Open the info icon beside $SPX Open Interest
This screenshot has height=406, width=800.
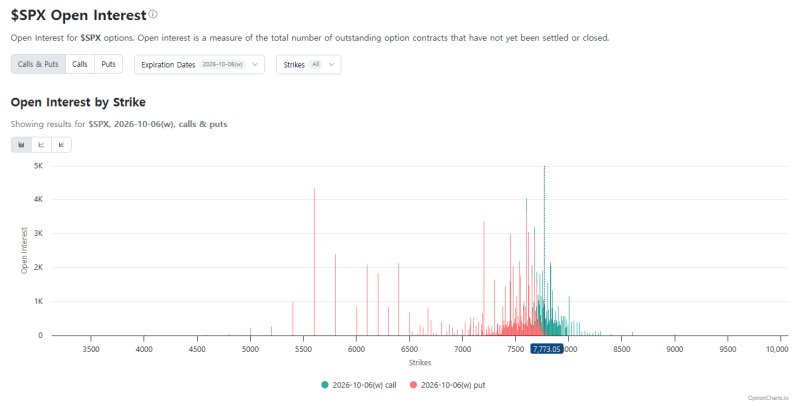pos(153,14)
